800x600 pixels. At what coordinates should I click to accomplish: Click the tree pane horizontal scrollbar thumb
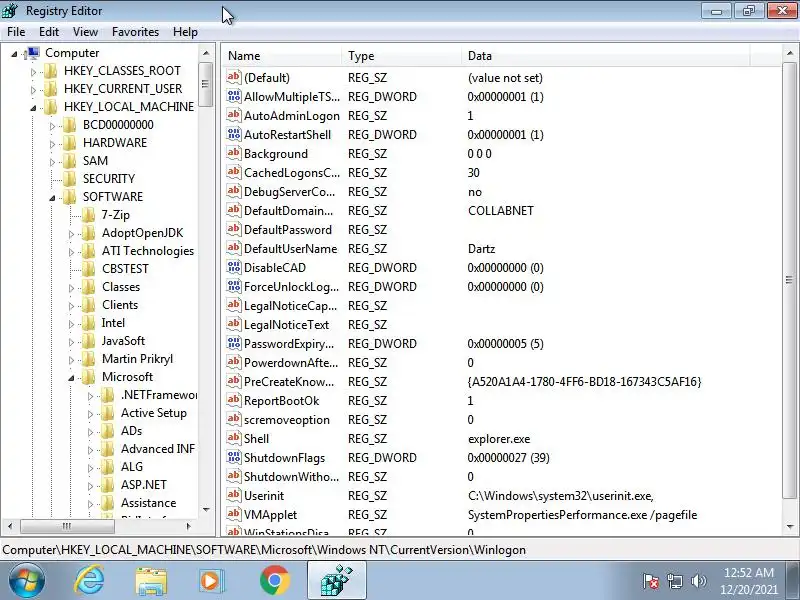(x=67, y=526)
